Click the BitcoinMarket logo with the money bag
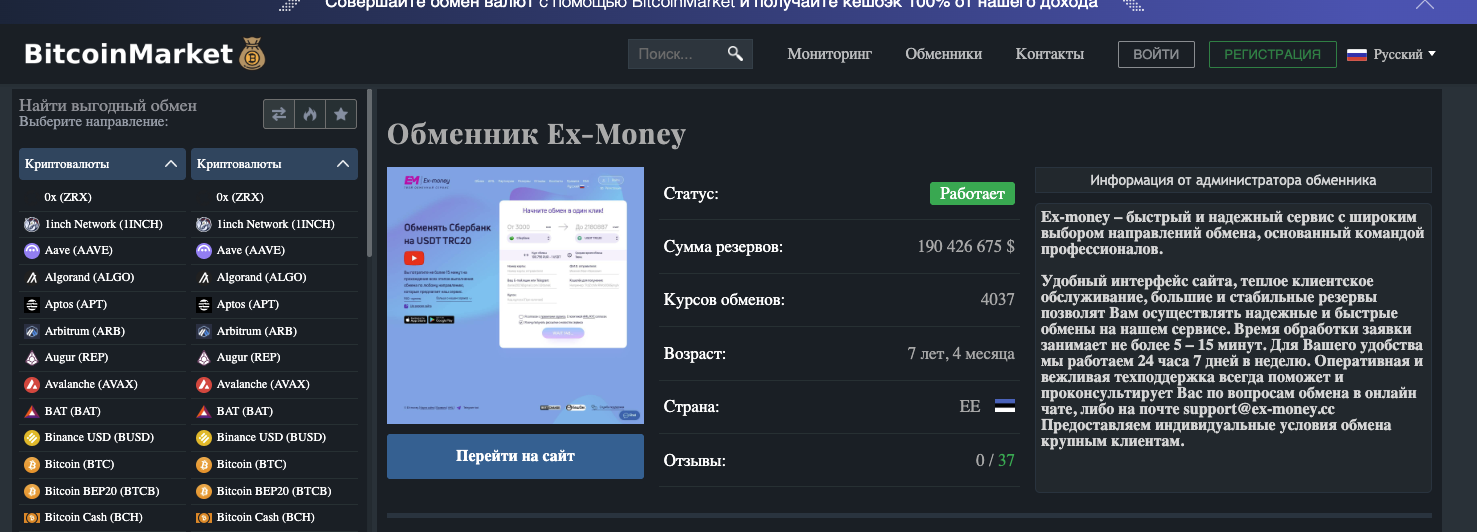Image resolution: width=1477 pixels, height=532 pixels. 144,54
